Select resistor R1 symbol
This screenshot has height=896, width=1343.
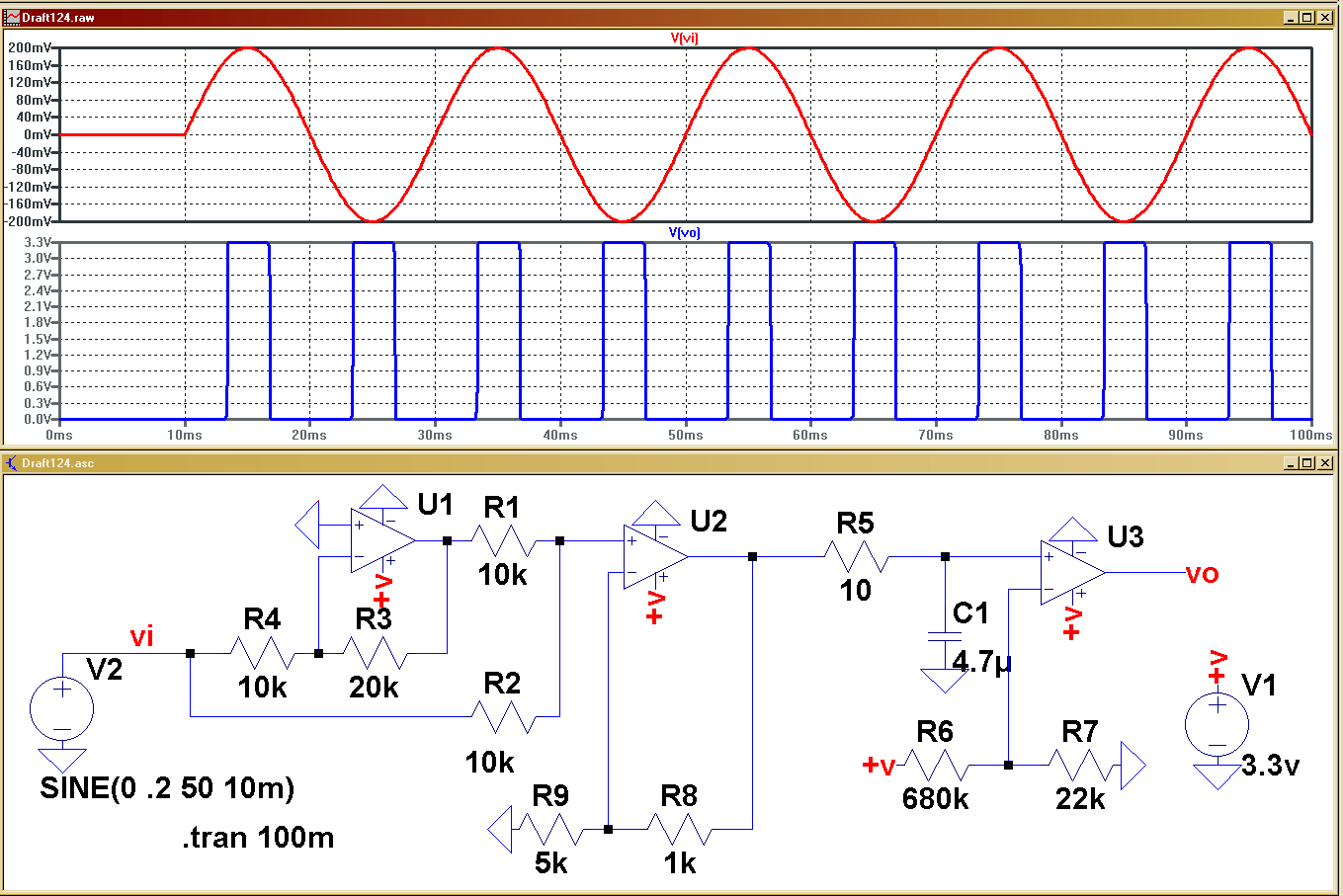pos(503,541)
